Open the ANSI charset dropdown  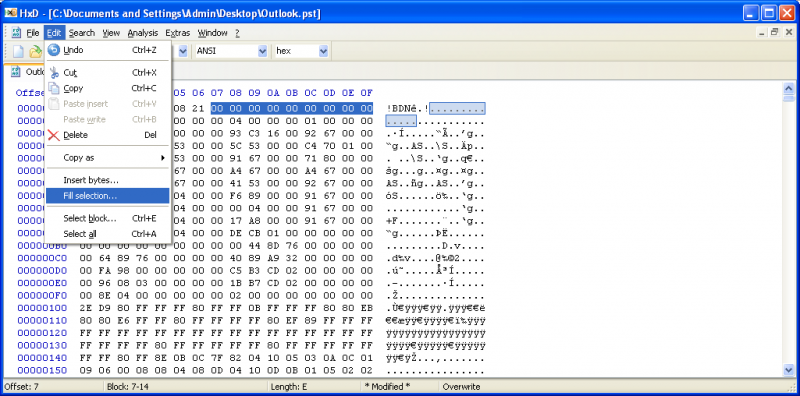click(262, 51)
